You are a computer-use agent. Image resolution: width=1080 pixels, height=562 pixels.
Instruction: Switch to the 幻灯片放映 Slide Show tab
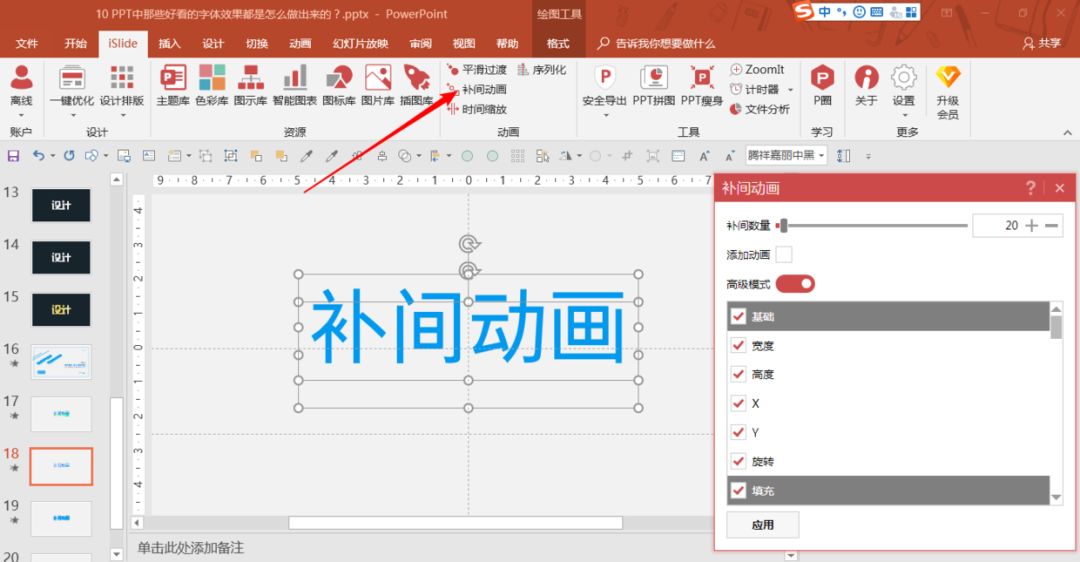tap(360, 43)
